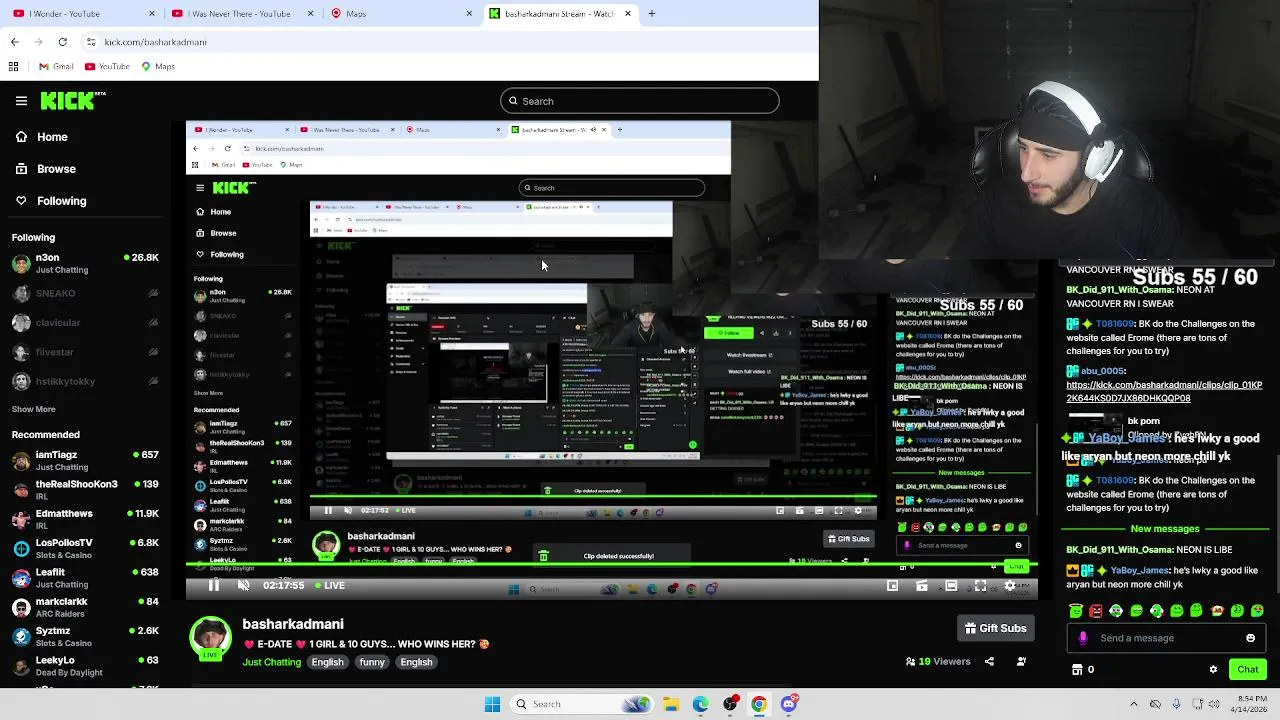Screen dimensions: 1280x720
Task: Open LosPollosTV's recommended channel
Action: 86,548
